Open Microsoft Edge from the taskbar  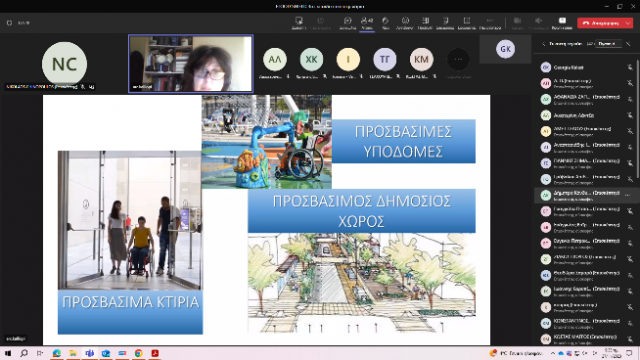point(57,353)
